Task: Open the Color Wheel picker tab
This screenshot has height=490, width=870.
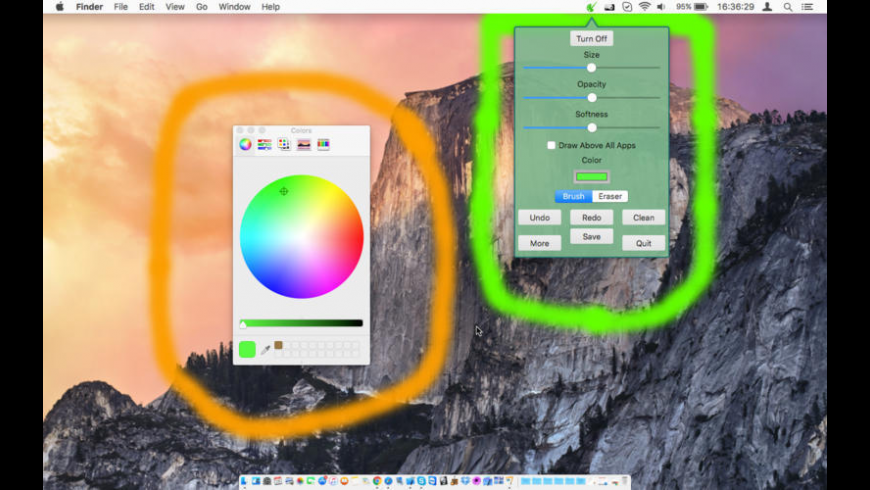Action: point(245,144)
